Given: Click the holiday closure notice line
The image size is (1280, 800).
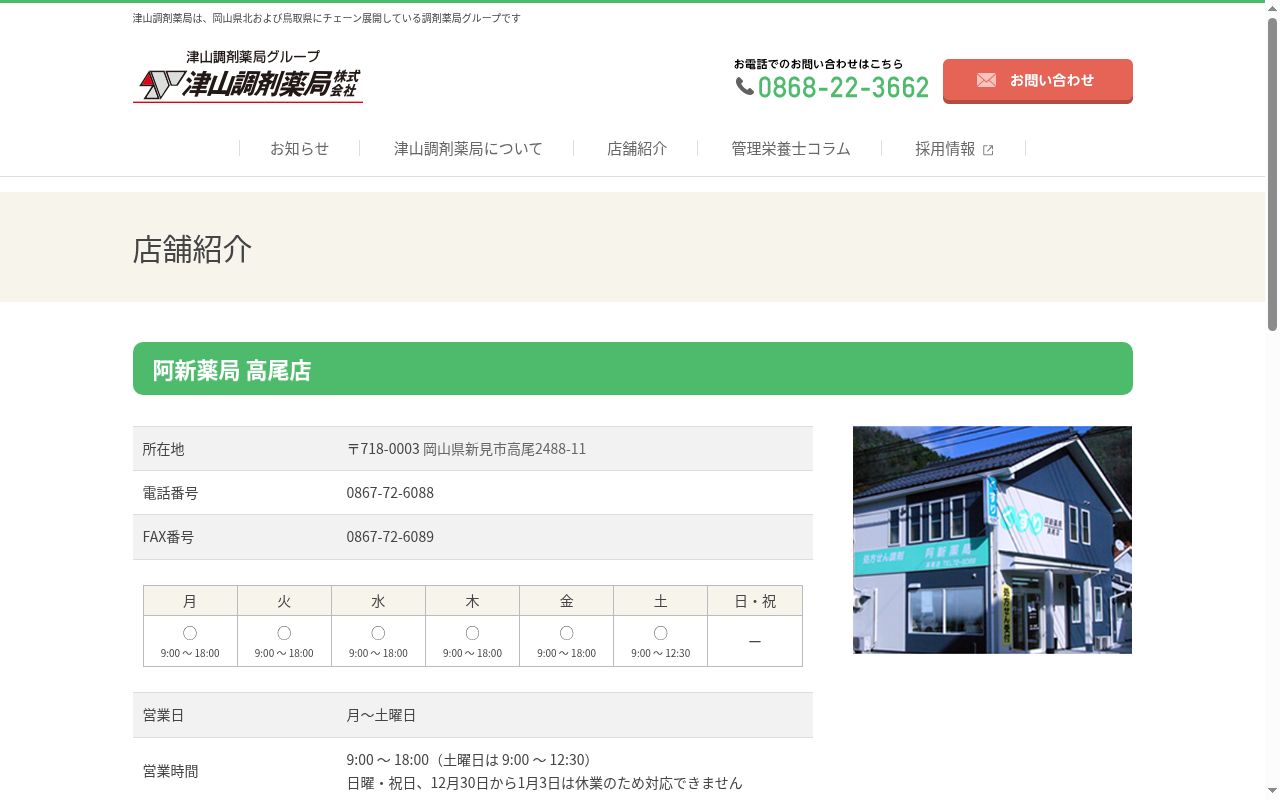Looking at the screenshot, I should [x=545, y=783].
